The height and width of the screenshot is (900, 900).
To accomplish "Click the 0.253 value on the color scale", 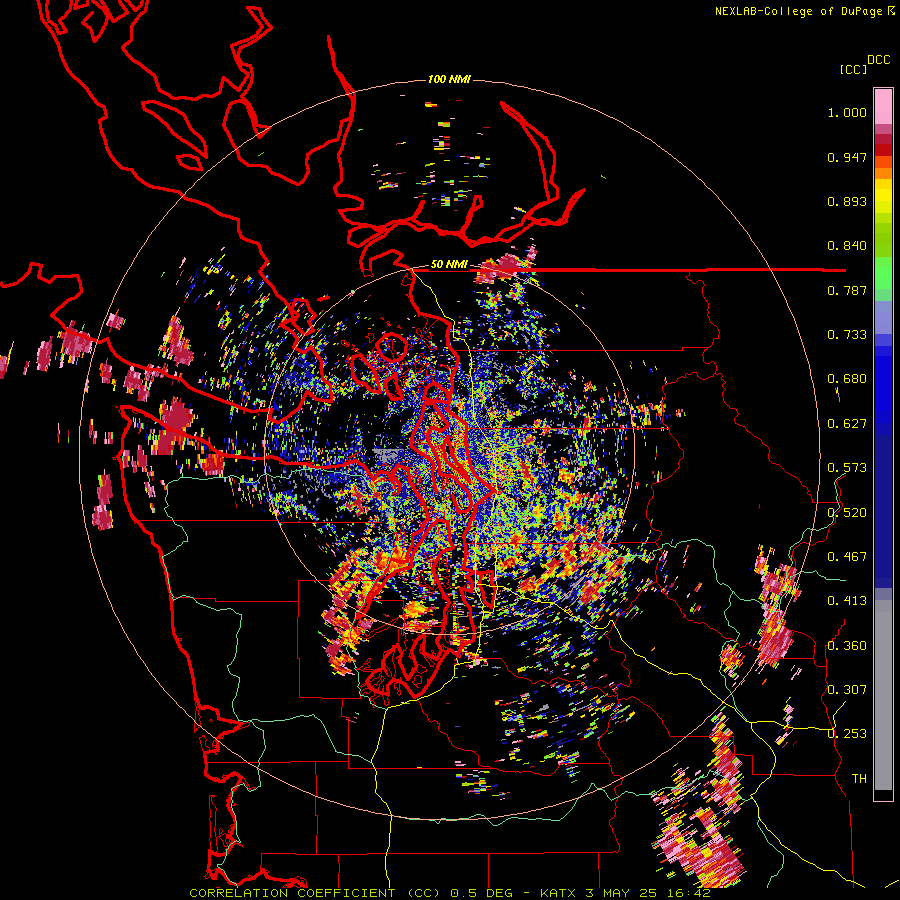I will coord(847,734).
